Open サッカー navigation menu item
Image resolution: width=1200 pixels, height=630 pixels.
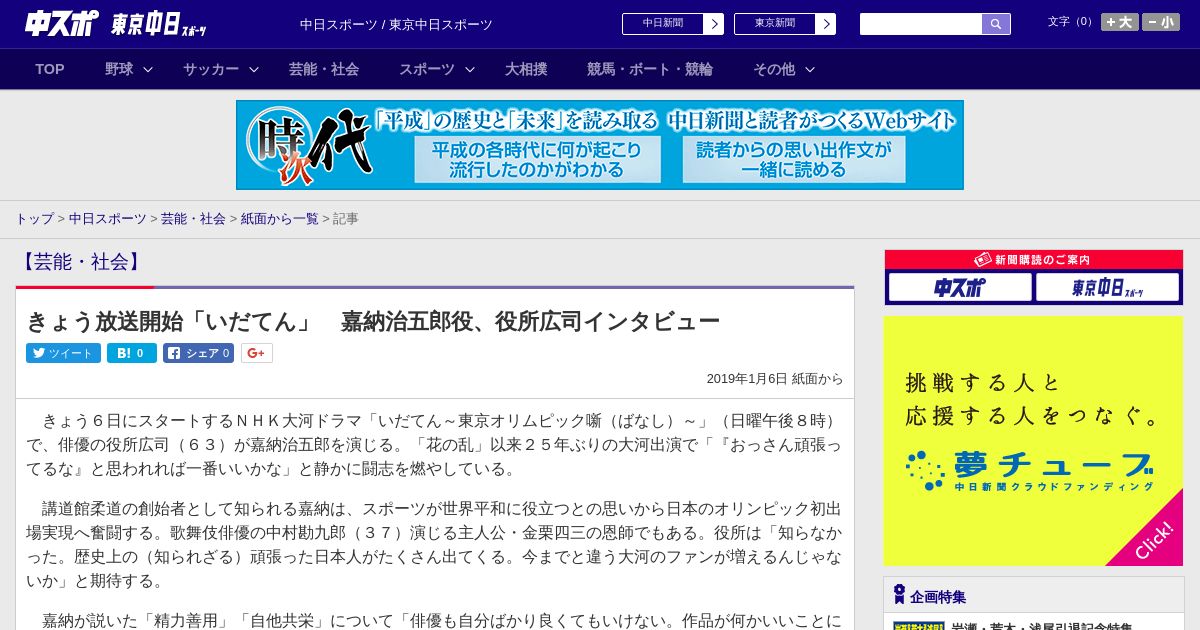tap(211, 69)
